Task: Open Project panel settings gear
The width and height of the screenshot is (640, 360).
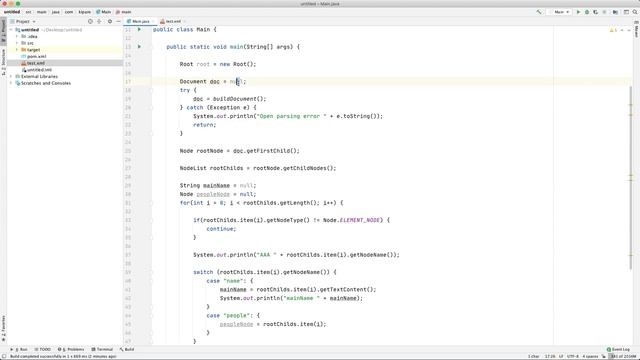Action: click(110, 21)
